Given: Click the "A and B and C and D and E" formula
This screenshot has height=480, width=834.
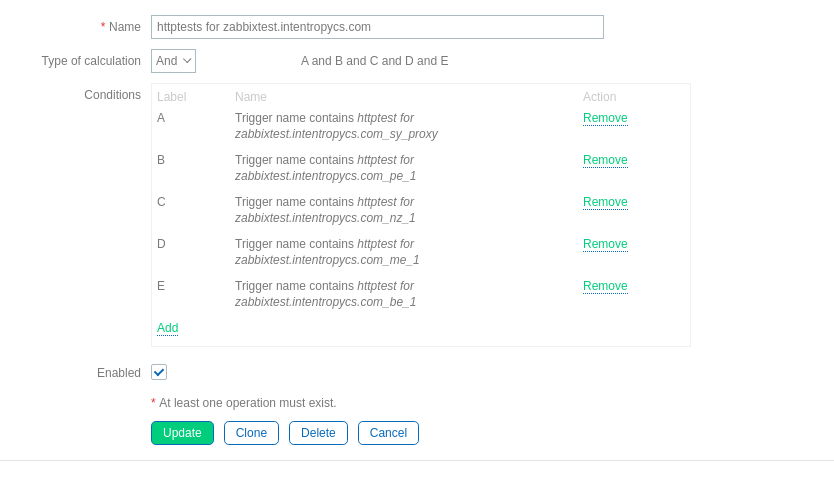Looking at the screenshot, I should pos(374,61).
